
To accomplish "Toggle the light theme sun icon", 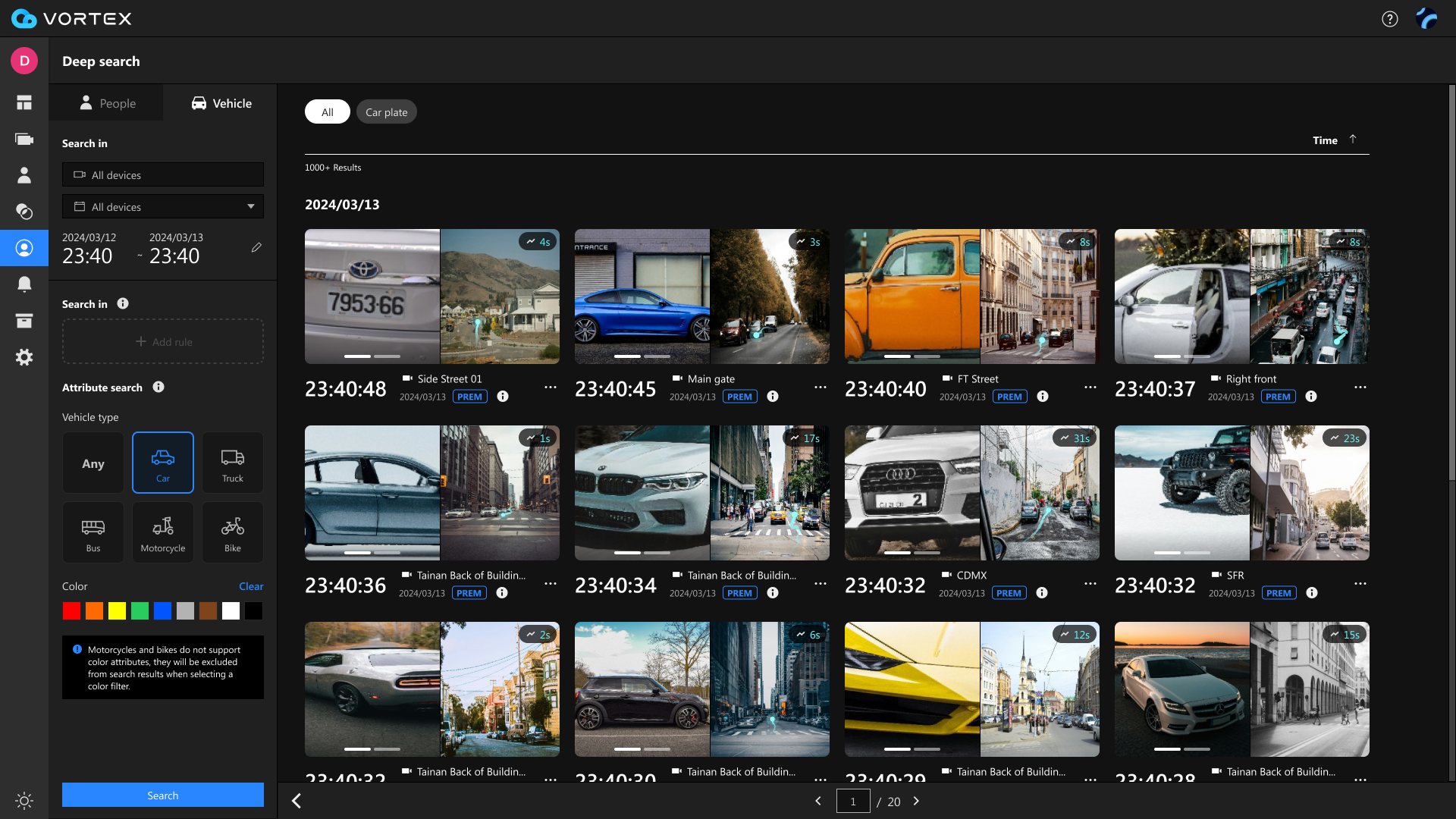I will (x=24, y=801).
